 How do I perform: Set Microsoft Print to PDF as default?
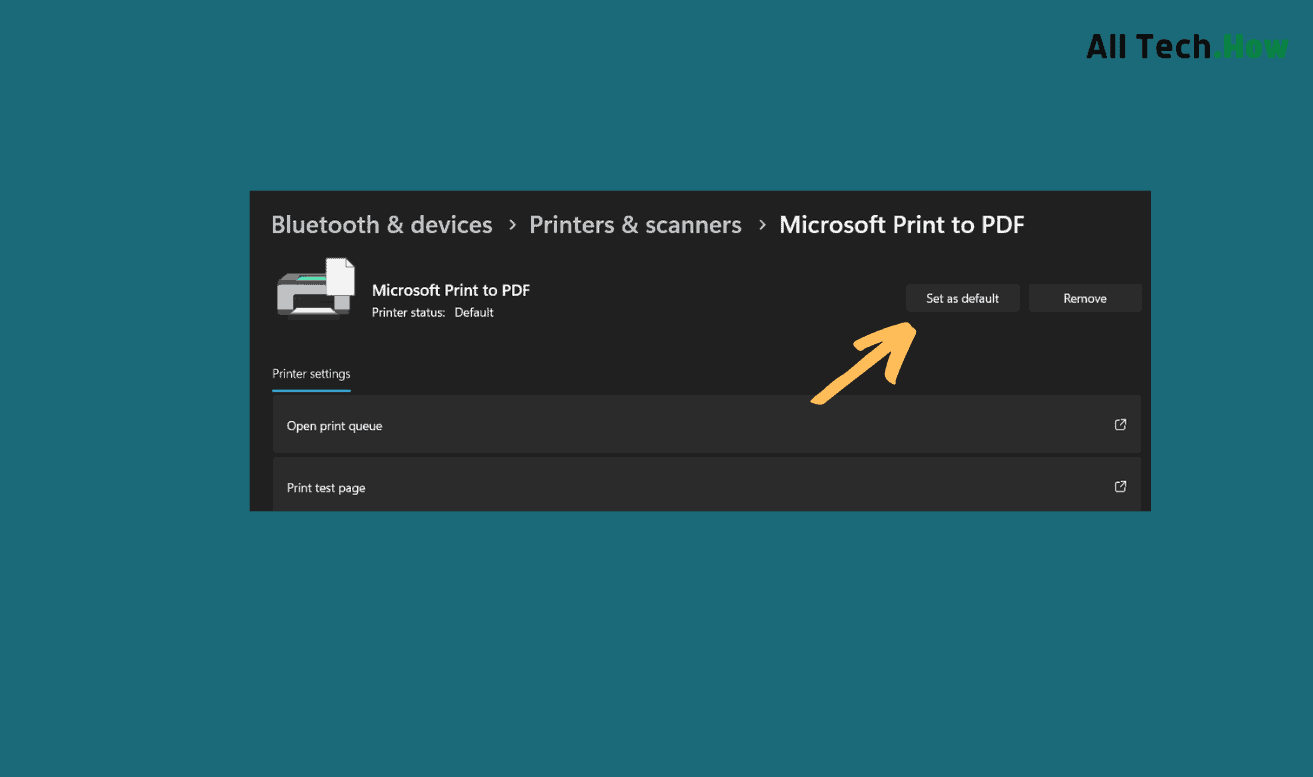(962, 297)
